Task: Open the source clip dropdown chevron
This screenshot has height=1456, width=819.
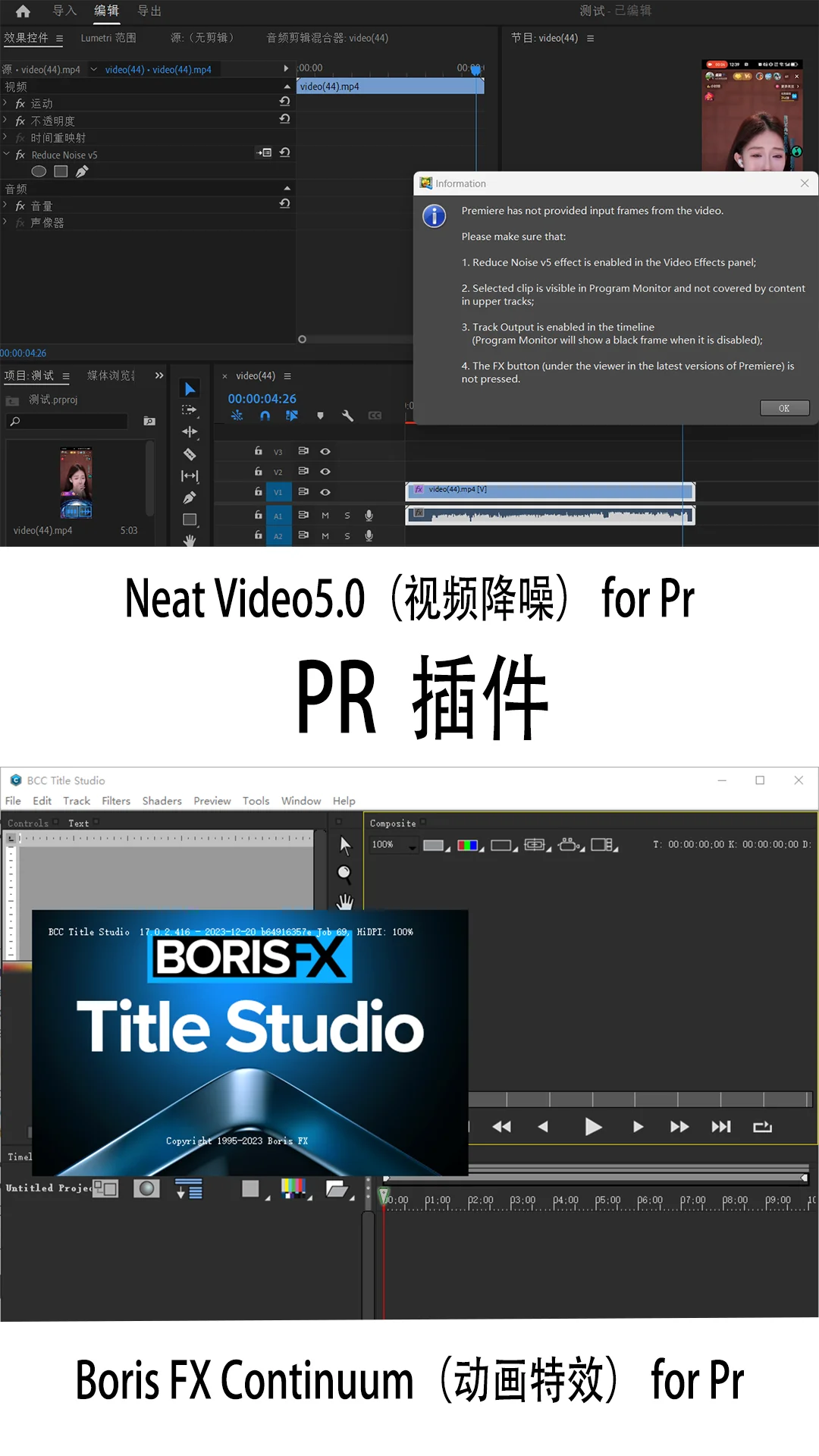Action: click(94, 69)
